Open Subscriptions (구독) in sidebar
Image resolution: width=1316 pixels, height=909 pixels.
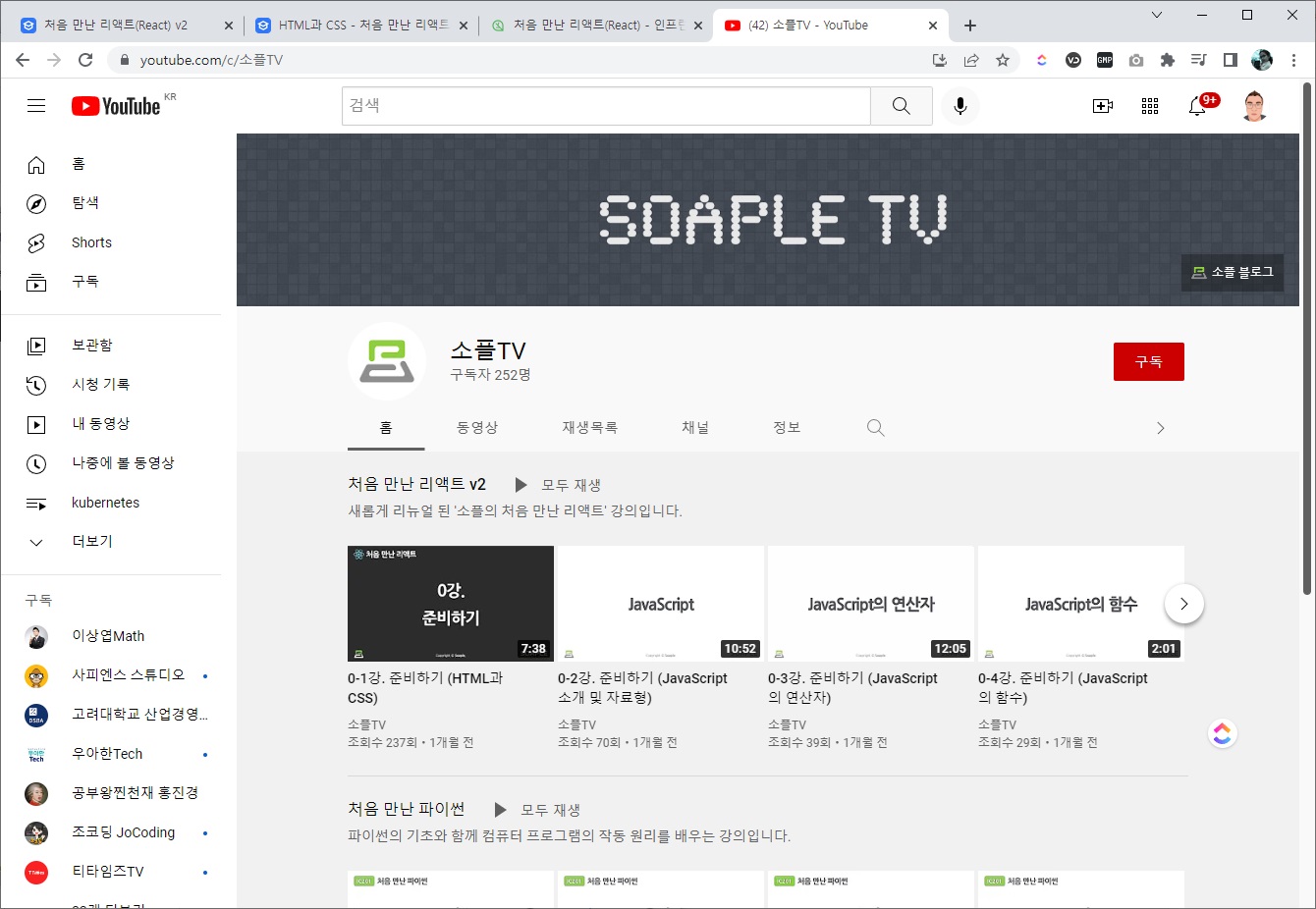[x=111, y=282]
